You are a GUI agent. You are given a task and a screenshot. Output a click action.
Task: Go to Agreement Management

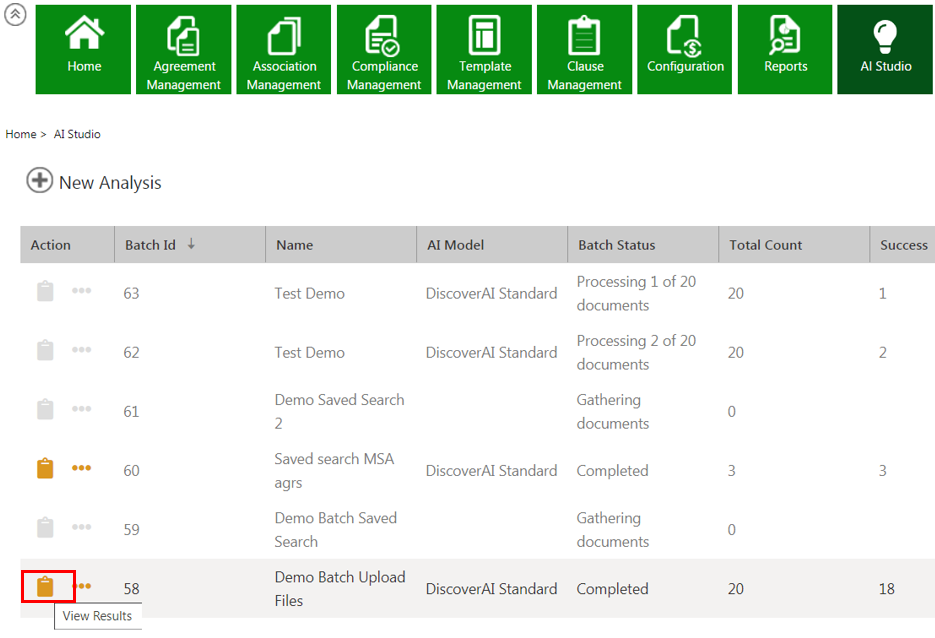(184, 49)
